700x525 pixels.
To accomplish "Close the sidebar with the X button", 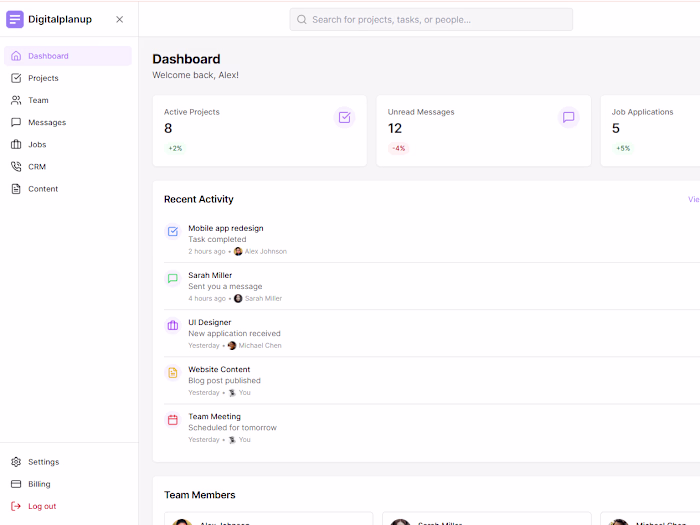I will 120,19.
